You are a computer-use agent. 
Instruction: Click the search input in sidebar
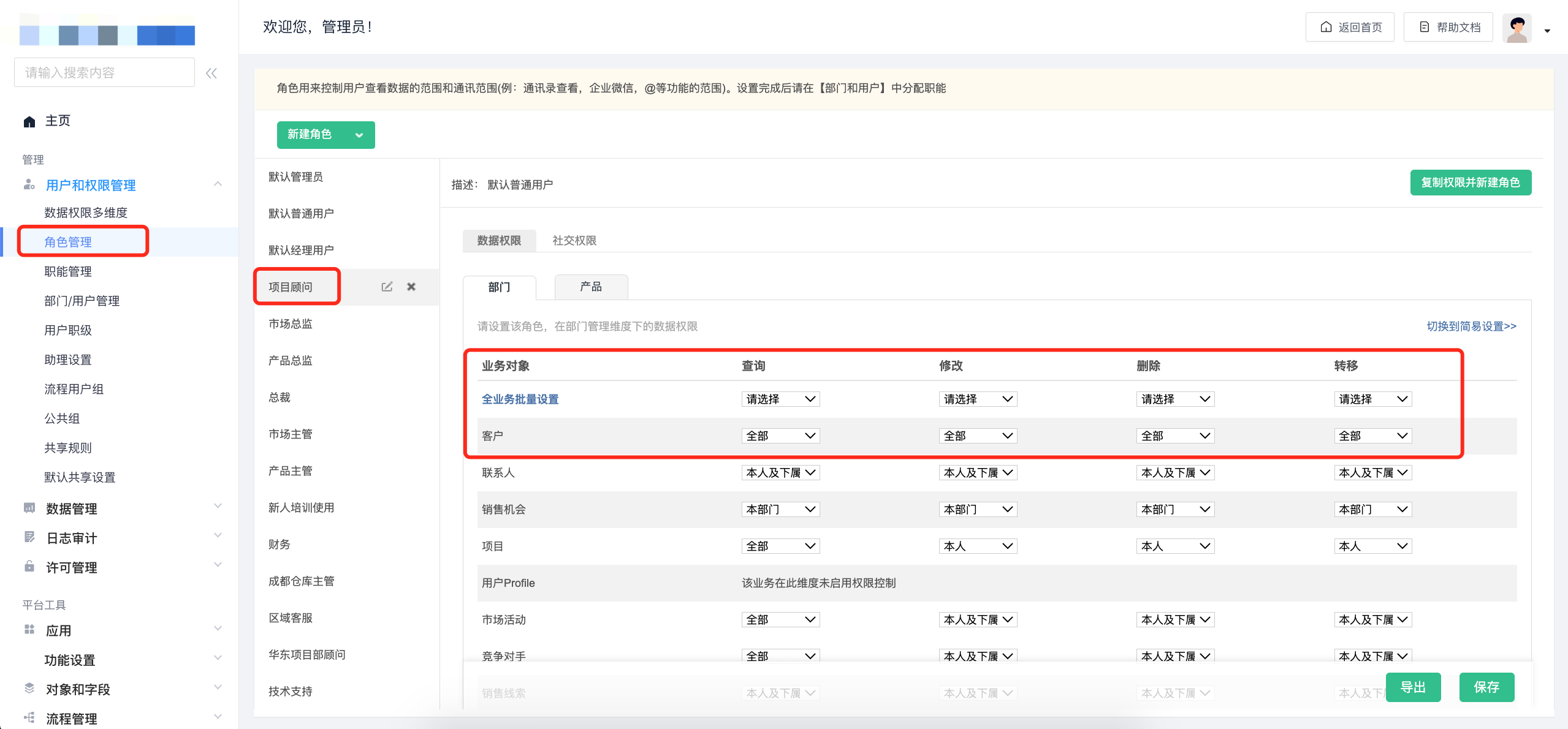[104, 73]
